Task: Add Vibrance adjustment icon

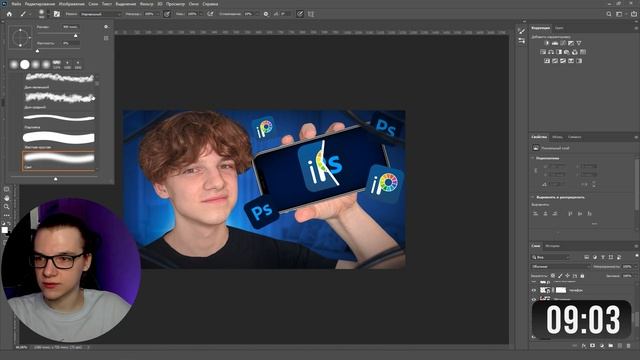Action: click(579, 43)
